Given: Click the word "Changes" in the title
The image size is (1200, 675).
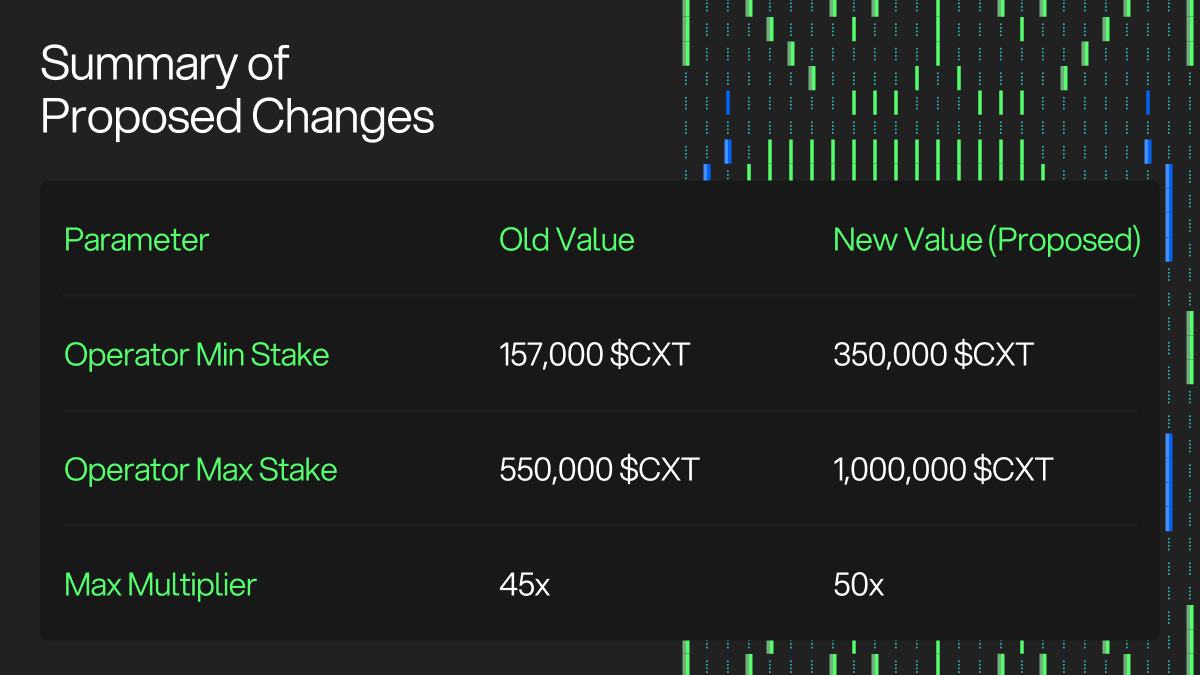Looking at the screenshot, I should pos(342,117).
